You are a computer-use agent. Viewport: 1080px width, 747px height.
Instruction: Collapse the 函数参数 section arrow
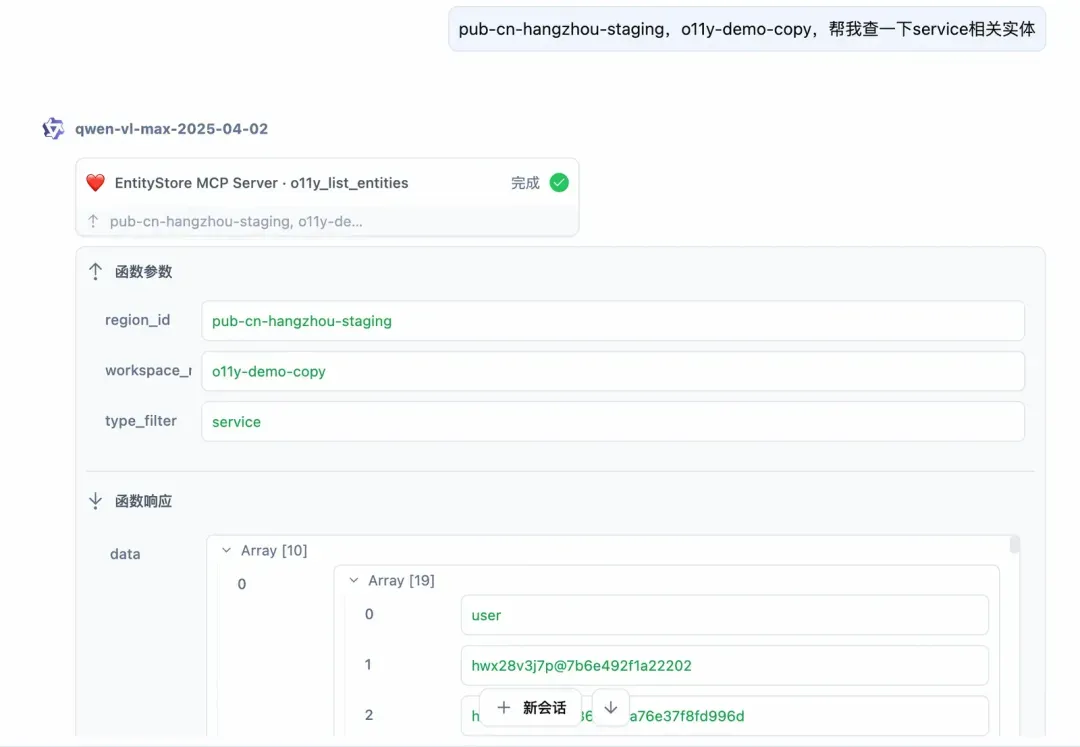coord(96,271)
